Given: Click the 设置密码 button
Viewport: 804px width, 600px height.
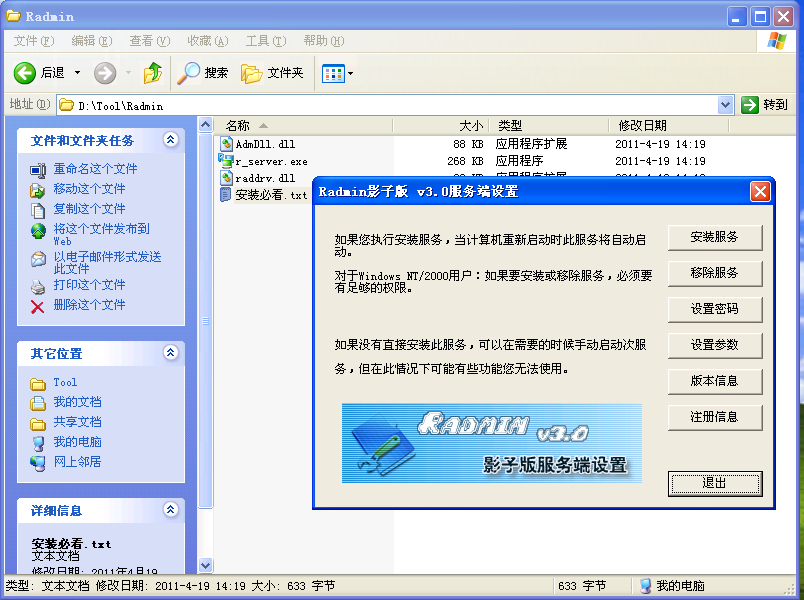Looking at the screenshot, I should pos(715,309).
